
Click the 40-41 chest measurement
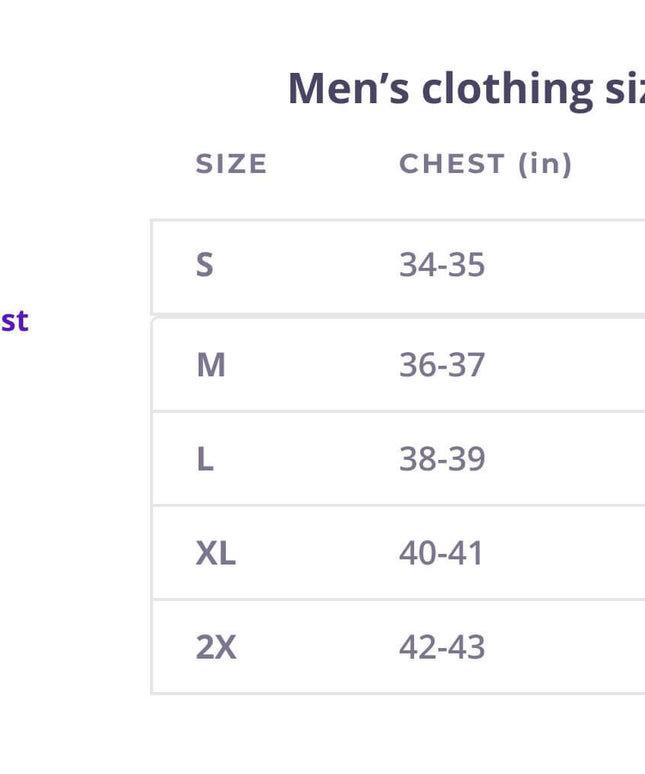pos(441,553)
